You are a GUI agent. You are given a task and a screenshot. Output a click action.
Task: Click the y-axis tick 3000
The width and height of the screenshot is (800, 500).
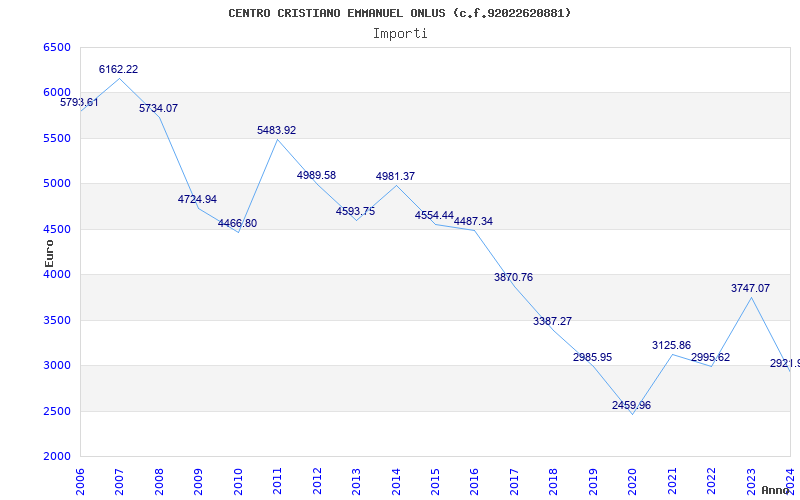click(57, 365)
